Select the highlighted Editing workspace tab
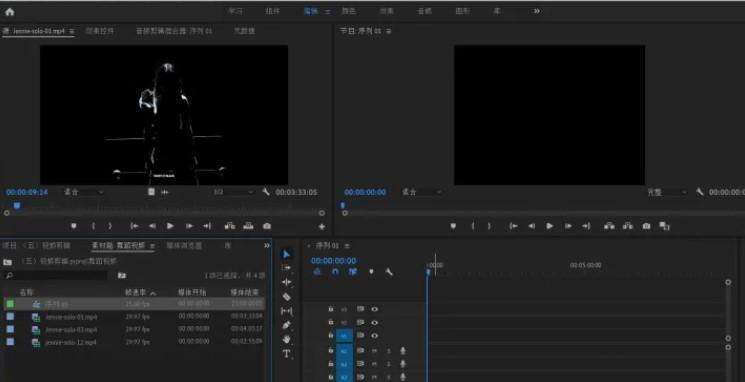745x382 pixels. click(311, 11)
